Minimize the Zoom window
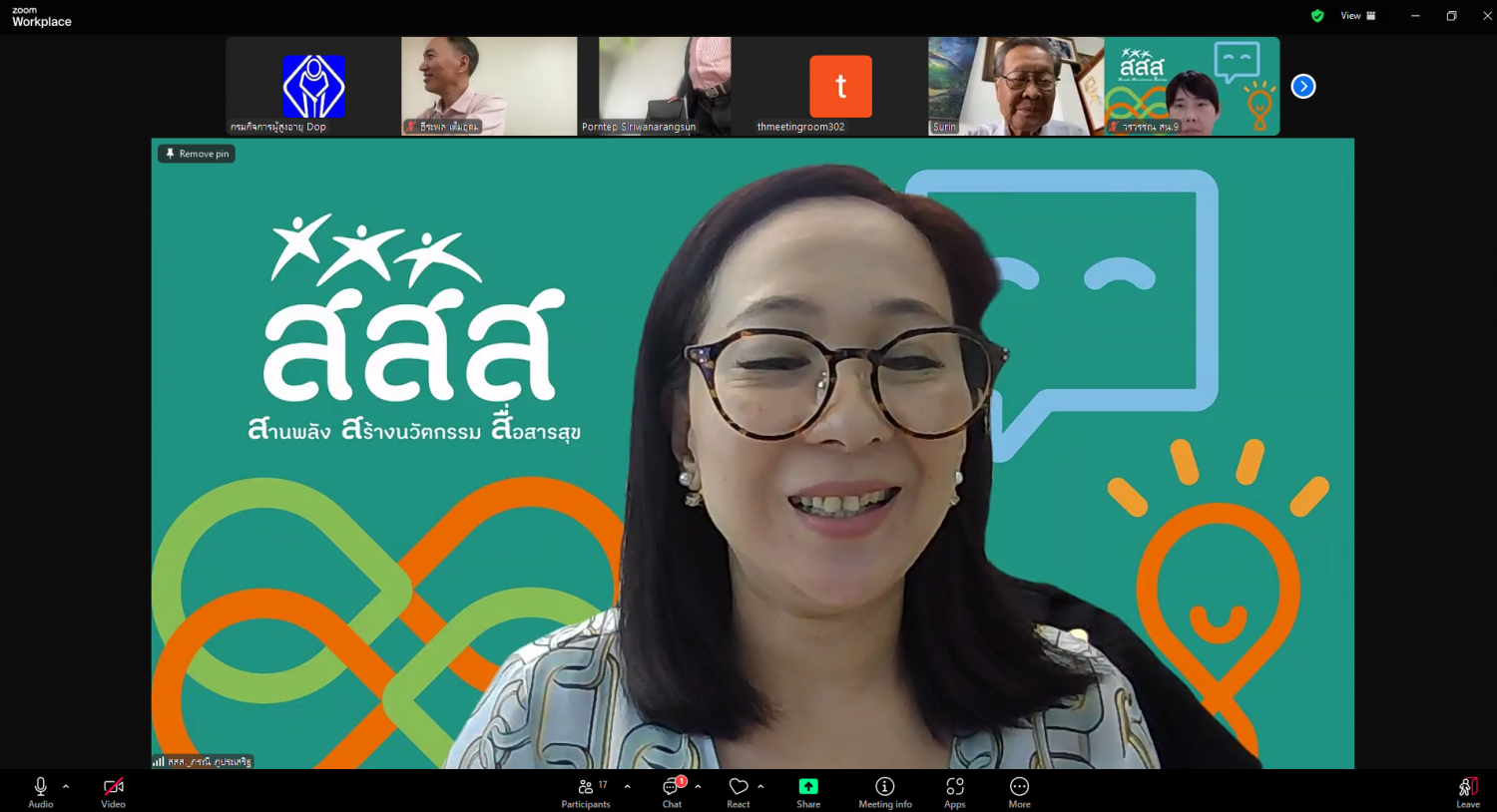This screenshot has height=812, width=1497. (1415, 16)
